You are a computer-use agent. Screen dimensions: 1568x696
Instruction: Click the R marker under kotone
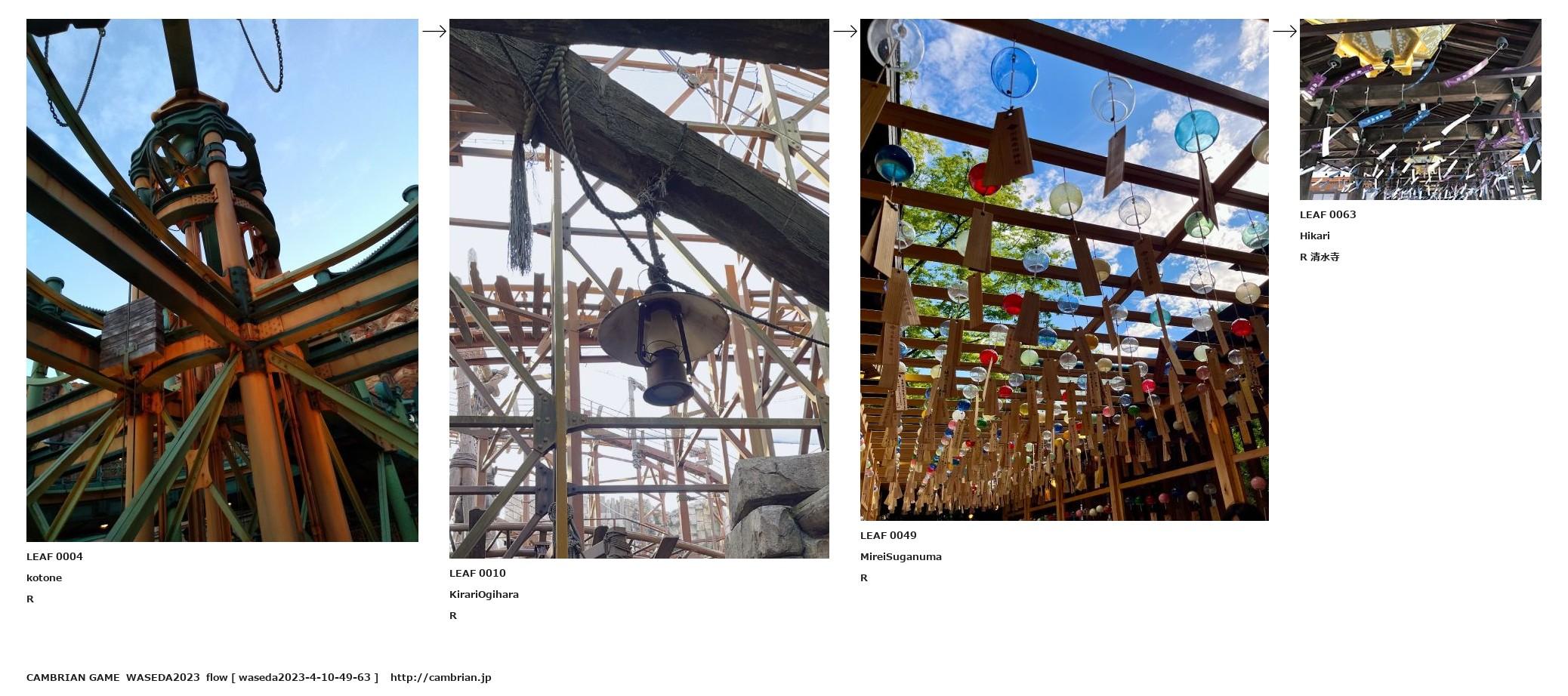point(30,599)
